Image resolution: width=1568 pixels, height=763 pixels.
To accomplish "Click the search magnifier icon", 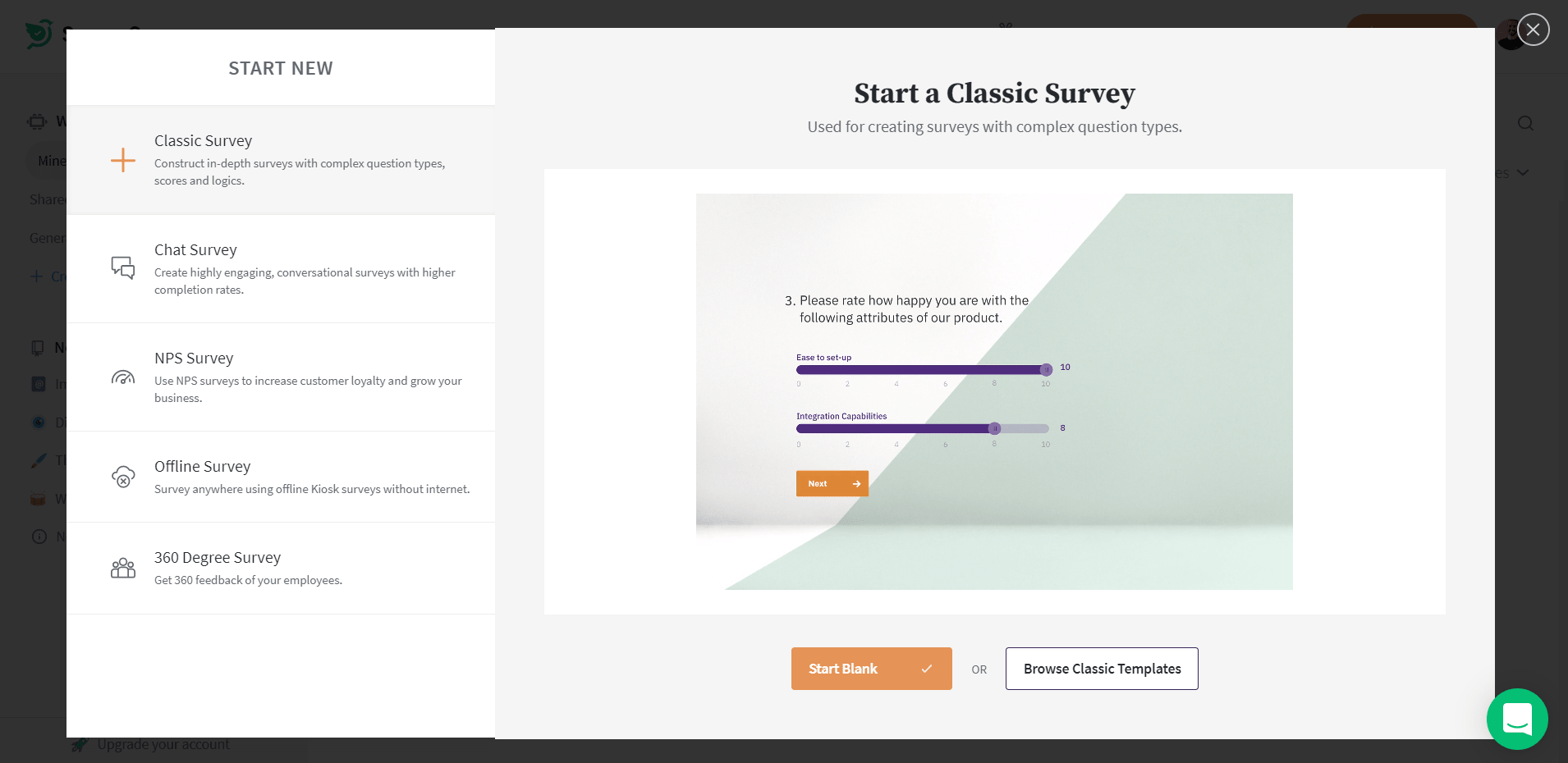I will (x=1525, y=123).
